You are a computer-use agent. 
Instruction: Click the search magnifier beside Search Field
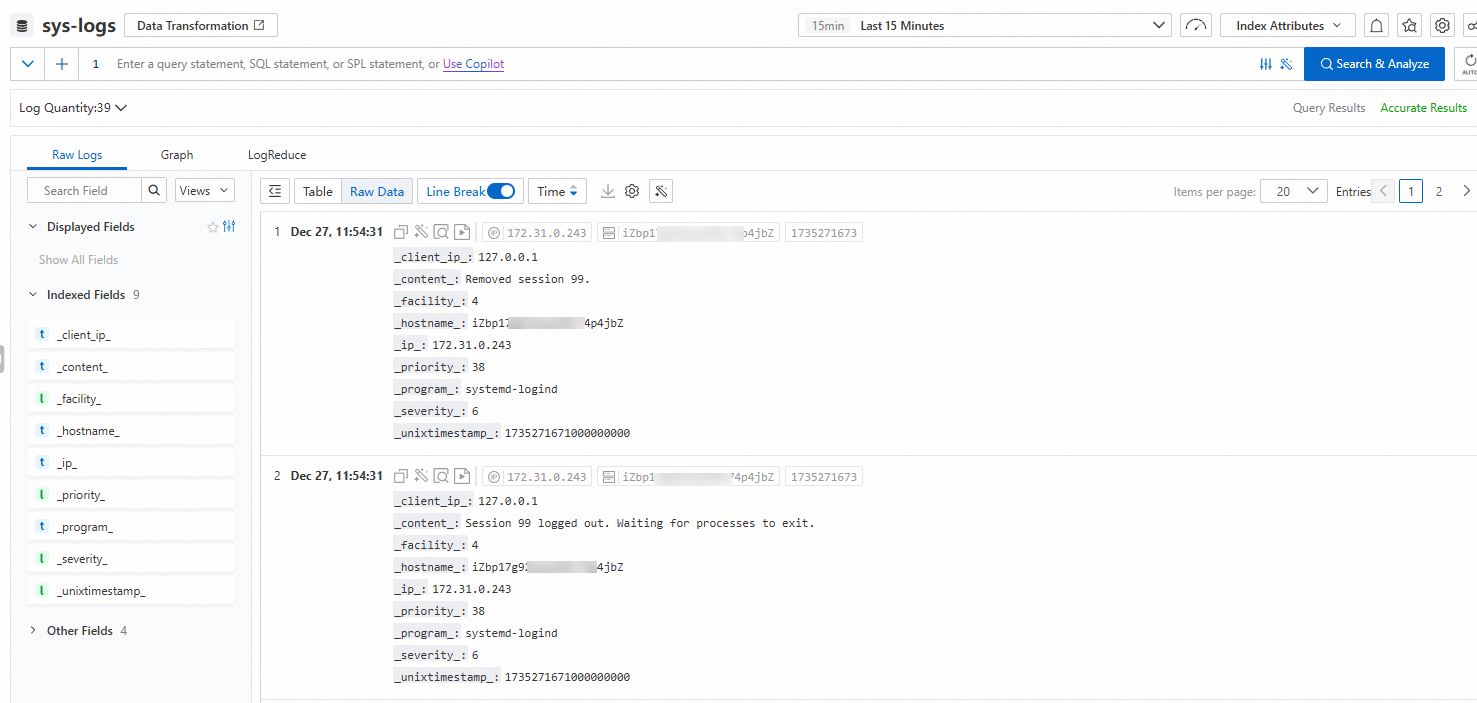tap(154, 190)
